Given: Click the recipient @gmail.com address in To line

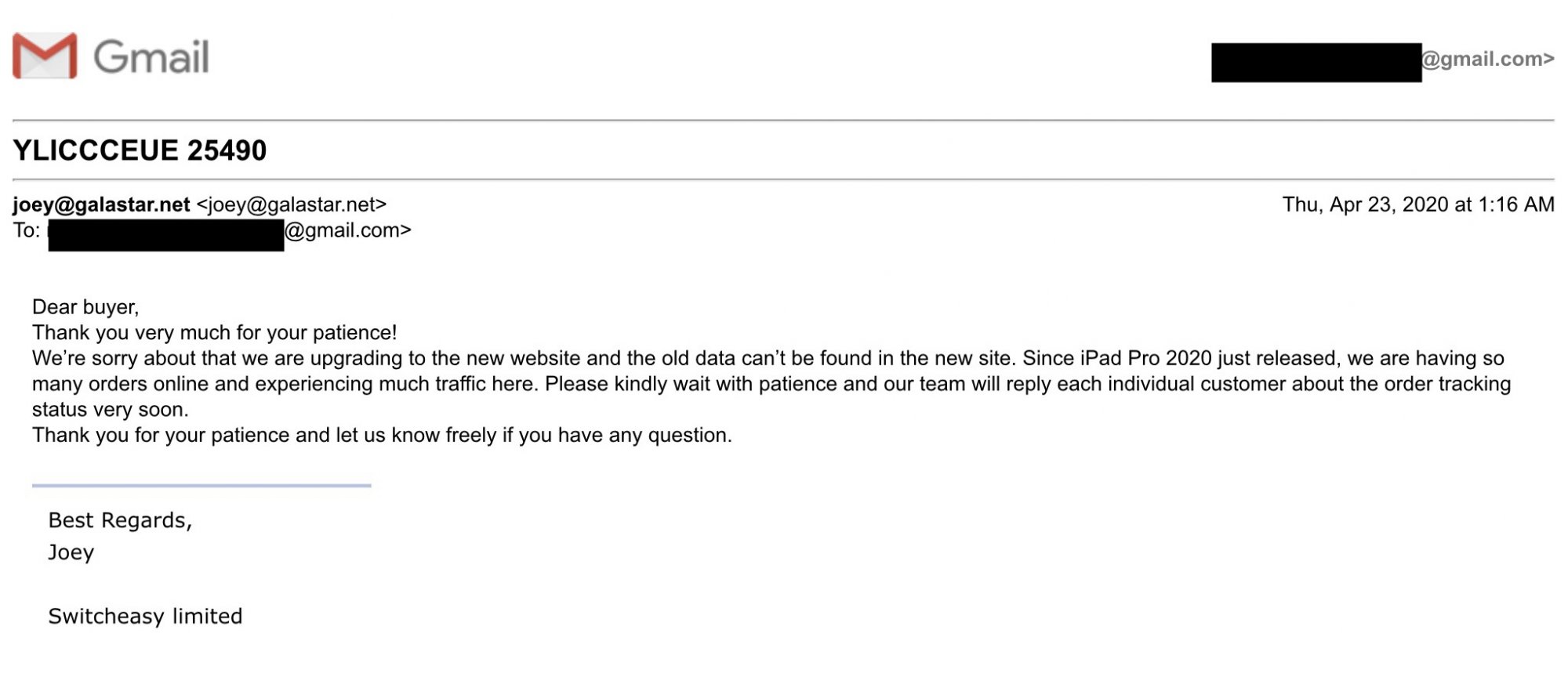Looking at the screenshot, I should 347,230.
